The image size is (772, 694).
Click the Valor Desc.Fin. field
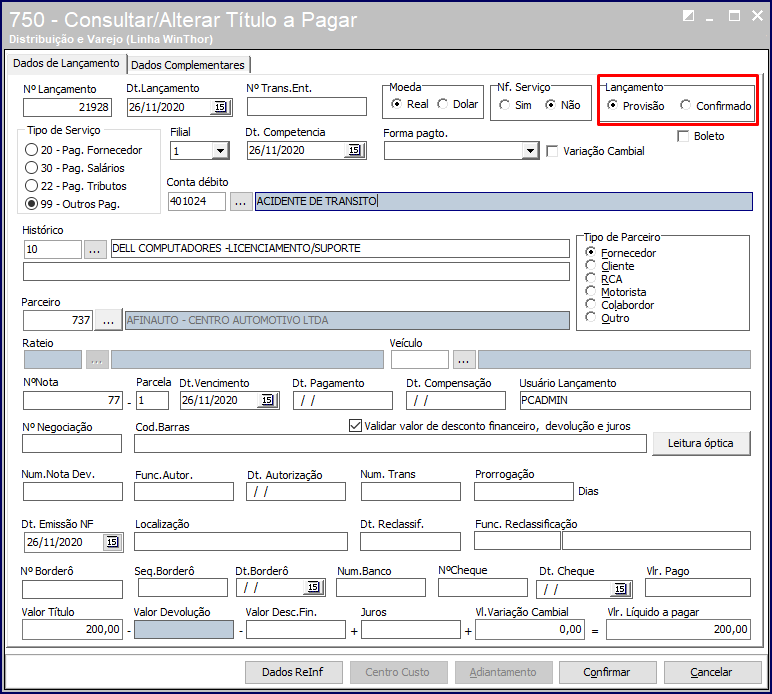[296, 630]
